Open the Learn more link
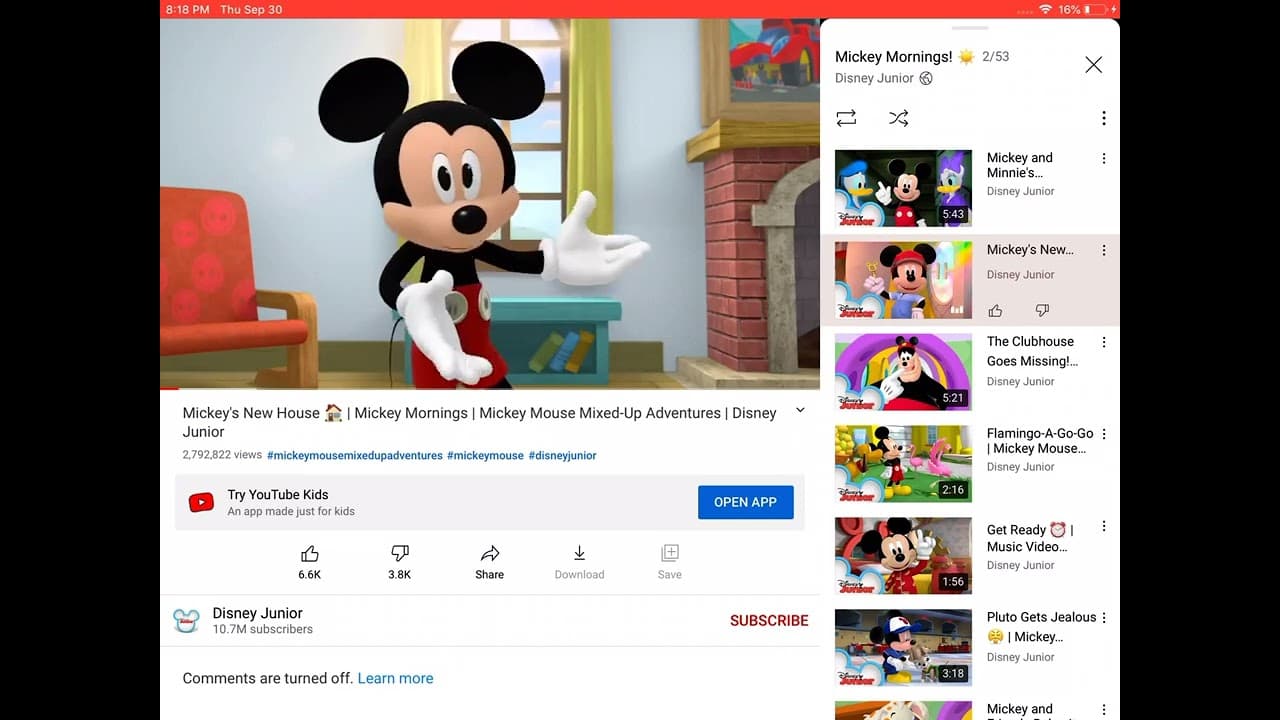 click(395, 678)
